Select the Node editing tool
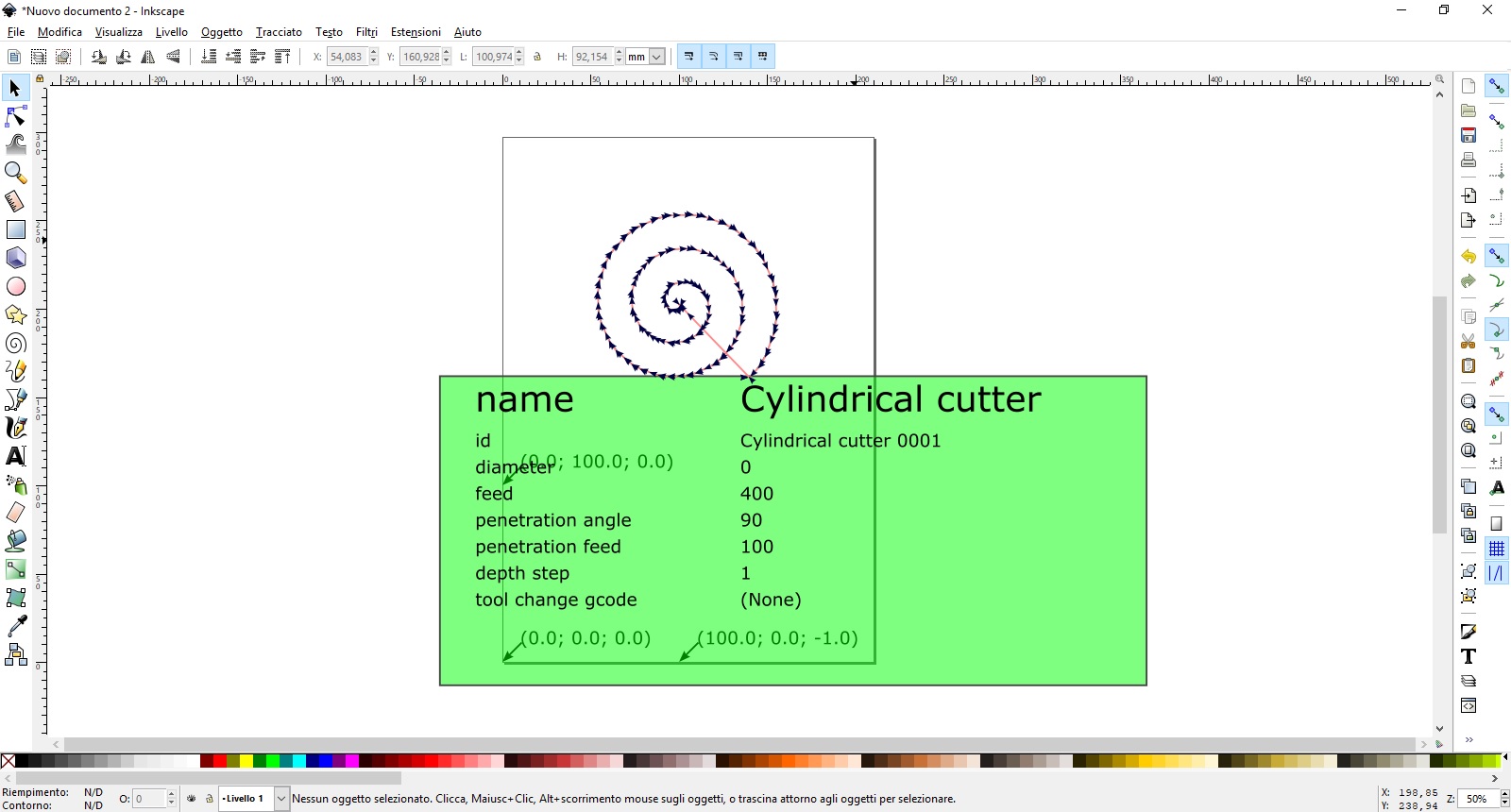Image resolution: width=1511 pixels, height=812 pixels. (15, 116)
